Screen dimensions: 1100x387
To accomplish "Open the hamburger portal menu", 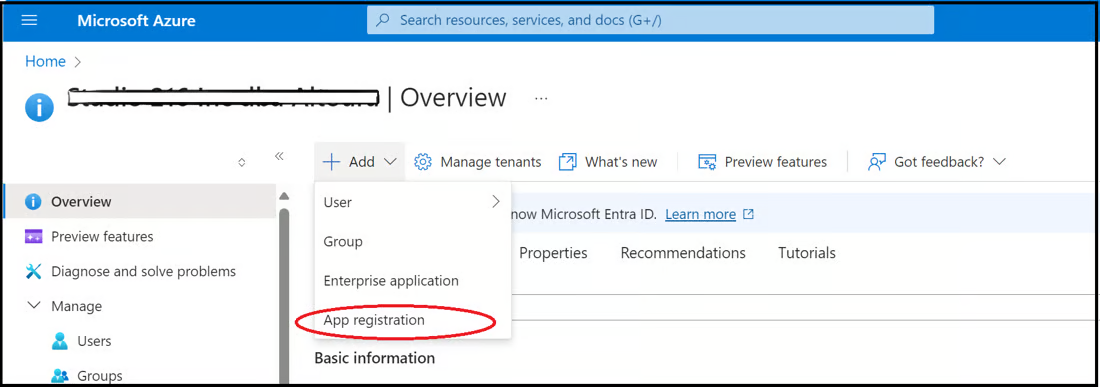I will 29,20.
